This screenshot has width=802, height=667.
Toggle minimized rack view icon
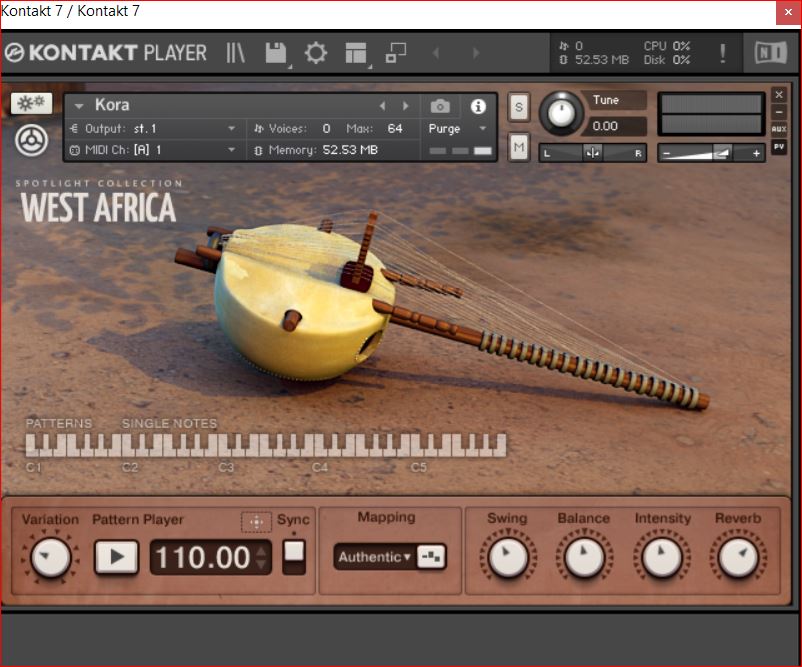396,53
